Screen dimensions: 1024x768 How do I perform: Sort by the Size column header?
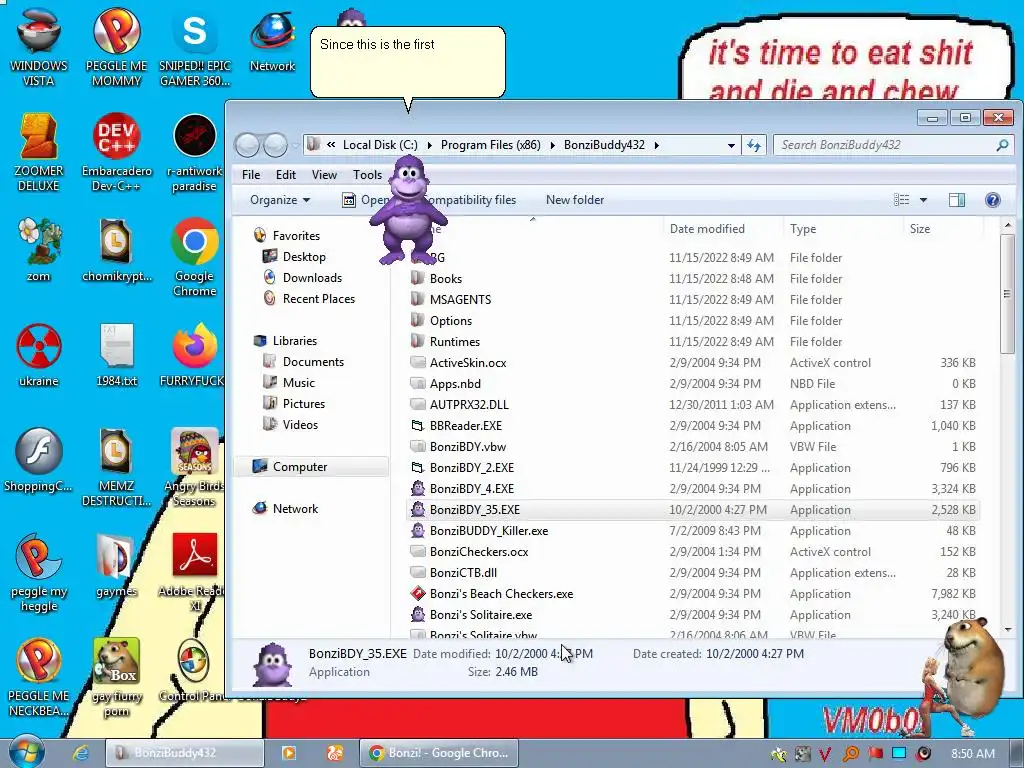click(x=943, y=229)
